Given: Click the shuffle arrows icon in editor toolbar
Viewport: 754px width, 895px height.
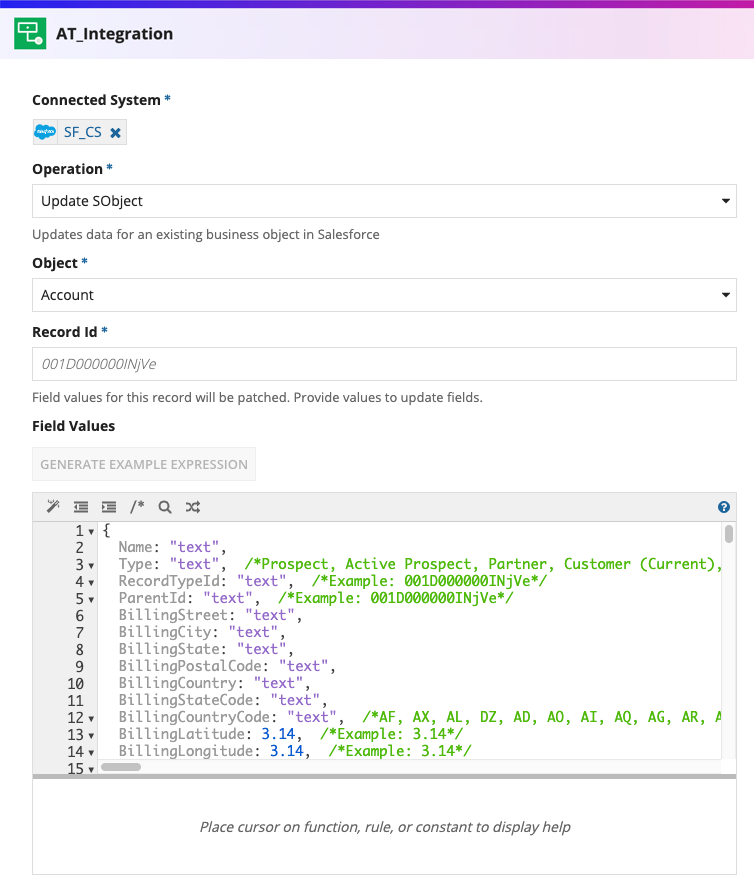Looking at the screenshot, I should point(193,507).
